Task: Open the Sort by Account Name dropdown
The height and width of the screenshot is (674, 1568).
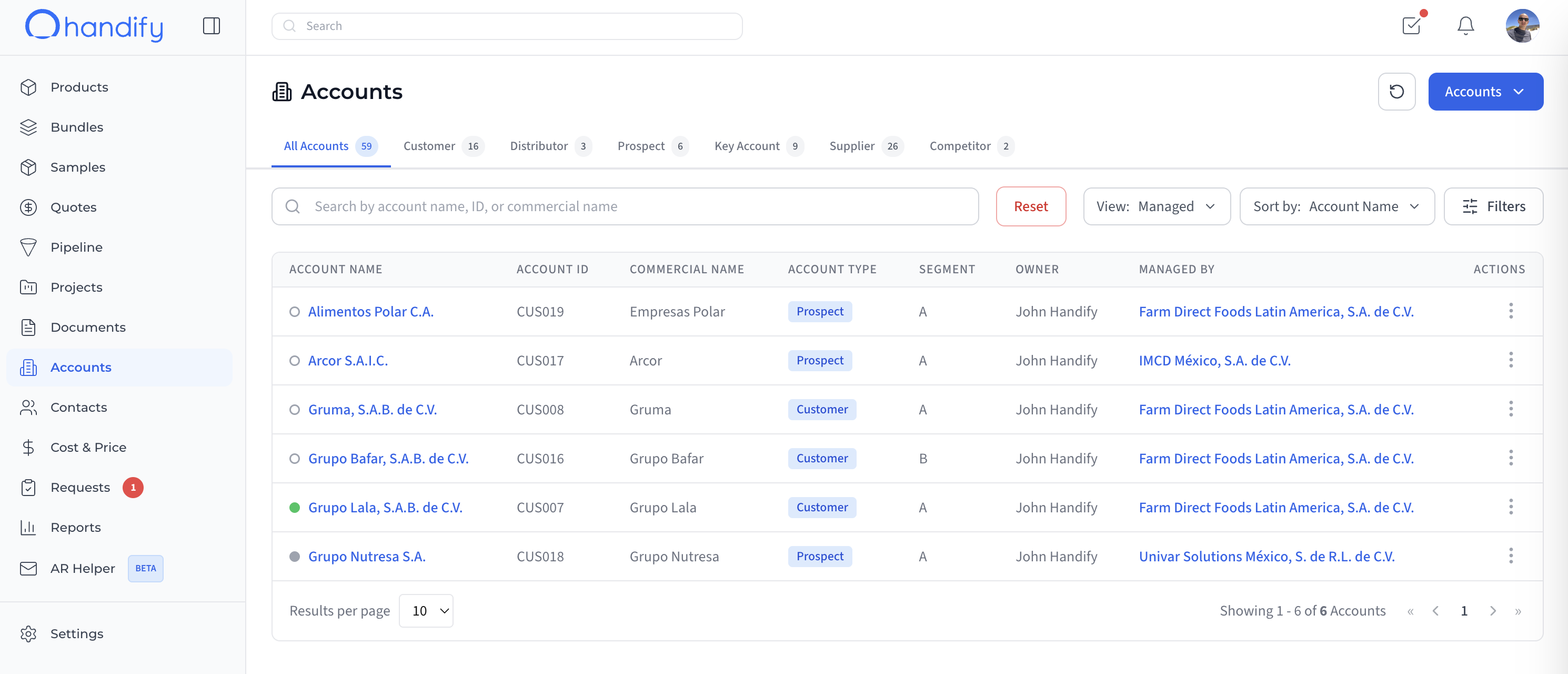Action: click(1336, 206)
